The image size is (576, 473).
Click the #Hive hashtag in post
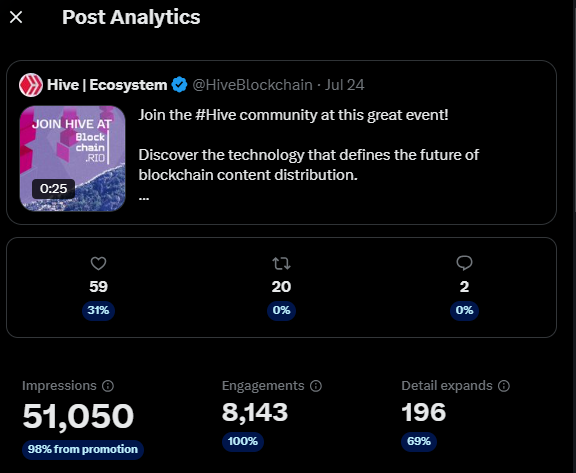[216, 115]
